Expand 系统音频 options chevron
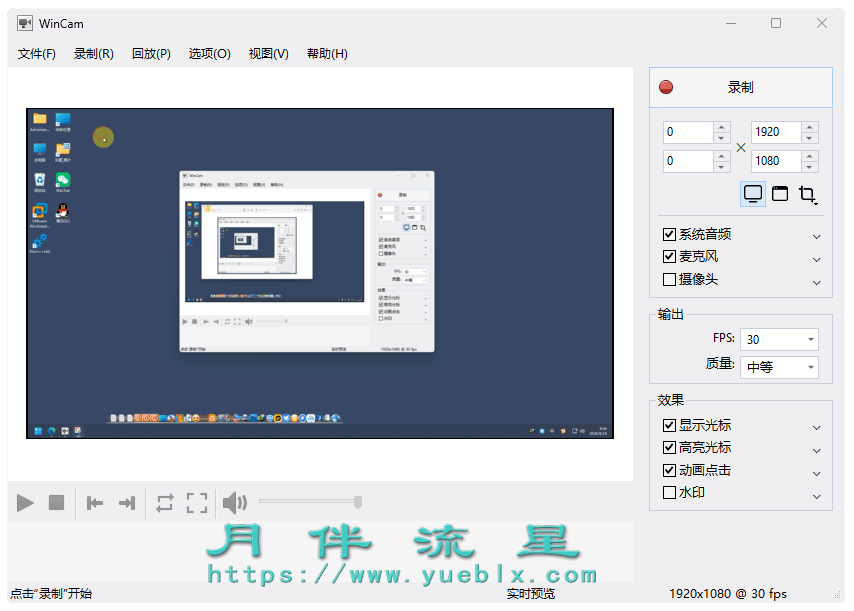The height and width of the screenshot is (611, 854). click(x=816, y=237)
